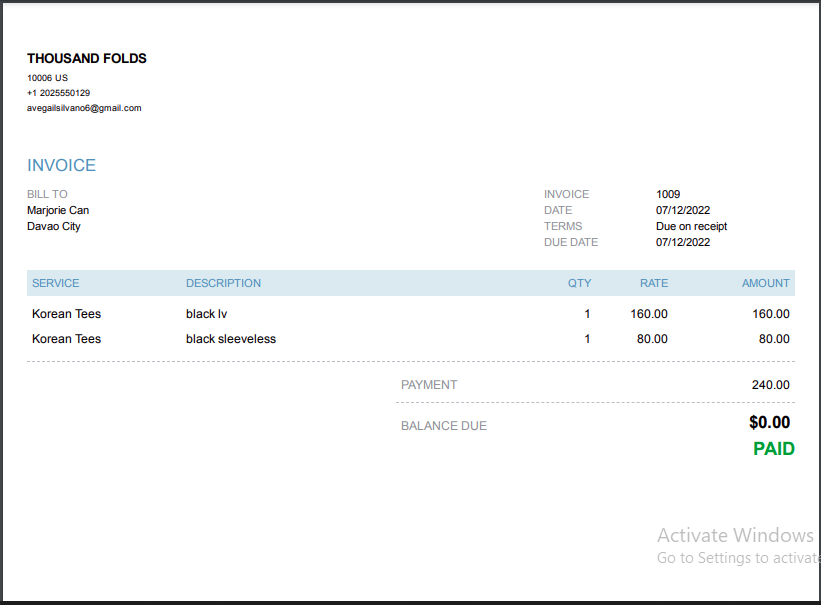This screenshot has height=605, width=821.
Task: Click the DESCRIPTION column header
Action: click(x=223, y=283)
